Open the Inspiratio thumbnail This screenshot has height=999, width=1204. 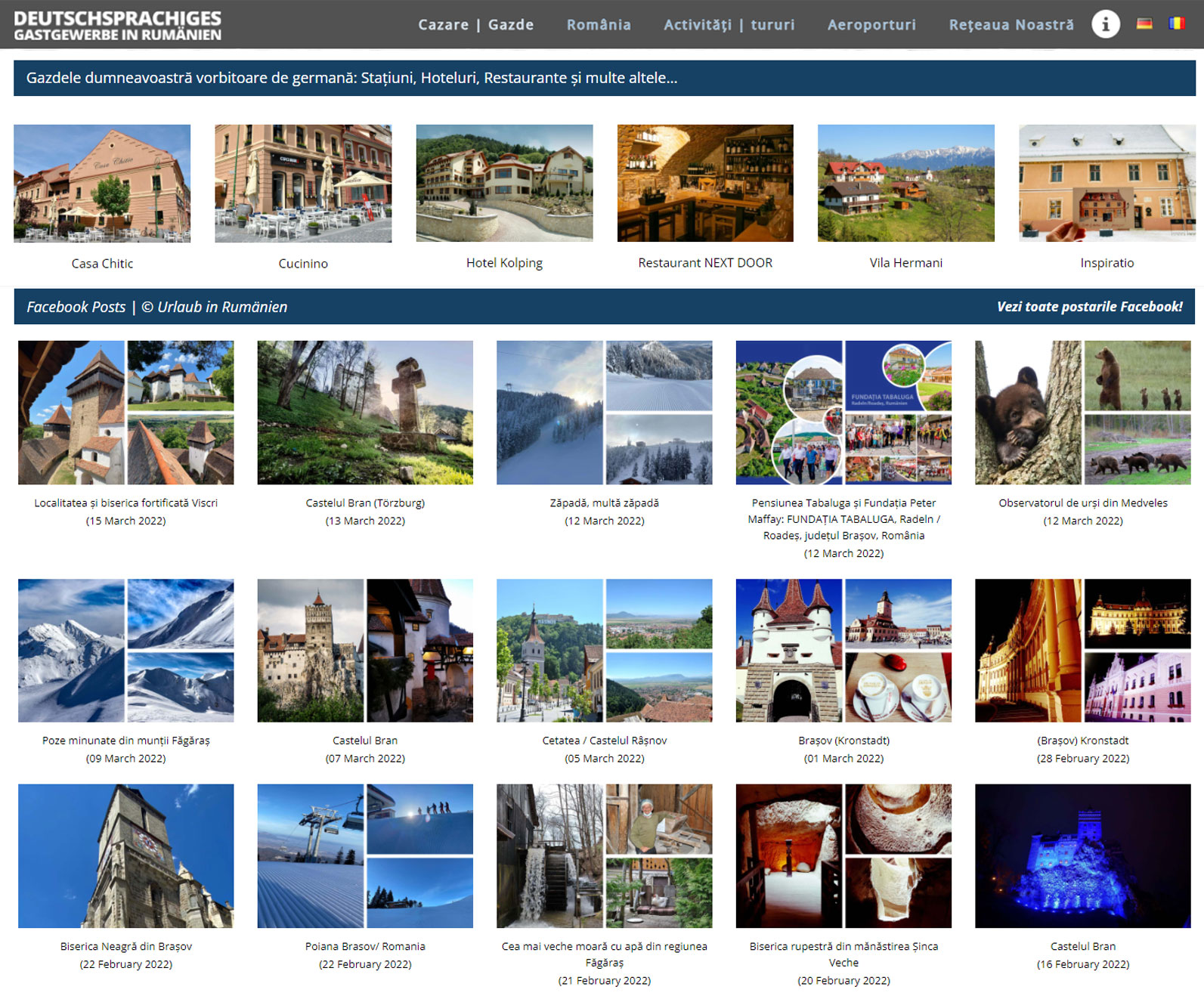(1107, 184)
